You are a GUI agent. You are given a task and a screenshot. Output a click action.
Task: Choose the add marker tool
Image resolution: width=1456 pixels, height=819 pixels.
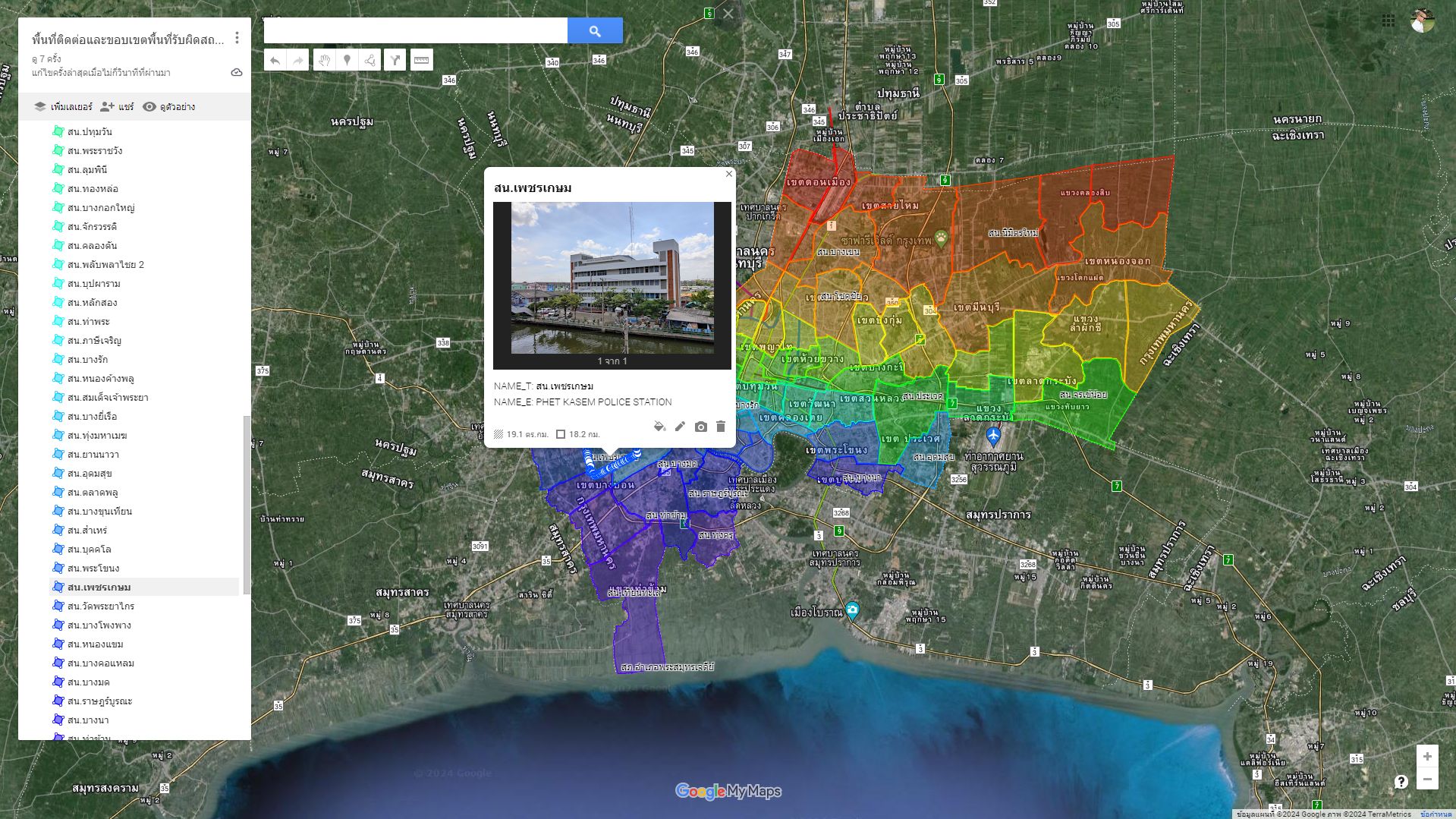point(347,60)
